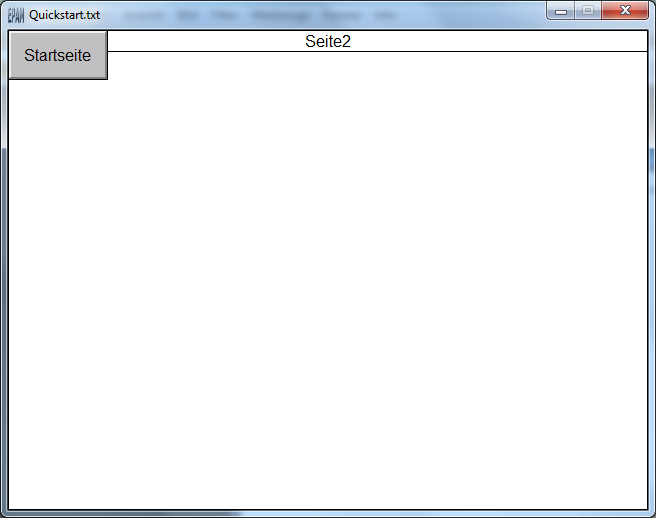Click the Quickstart.txt window title
This screenshot has width=656, height=518.
[64, 15]
